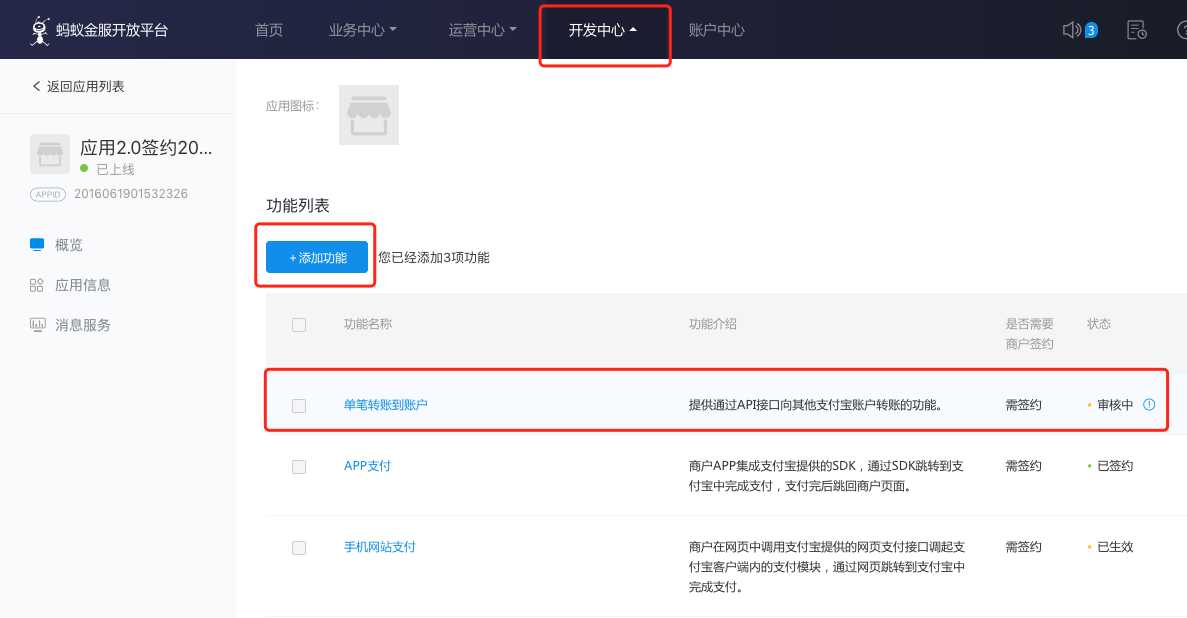Click the app name 应用2.0签约20...
Screen dimensions: 1187x618
[x=146, y=148]
